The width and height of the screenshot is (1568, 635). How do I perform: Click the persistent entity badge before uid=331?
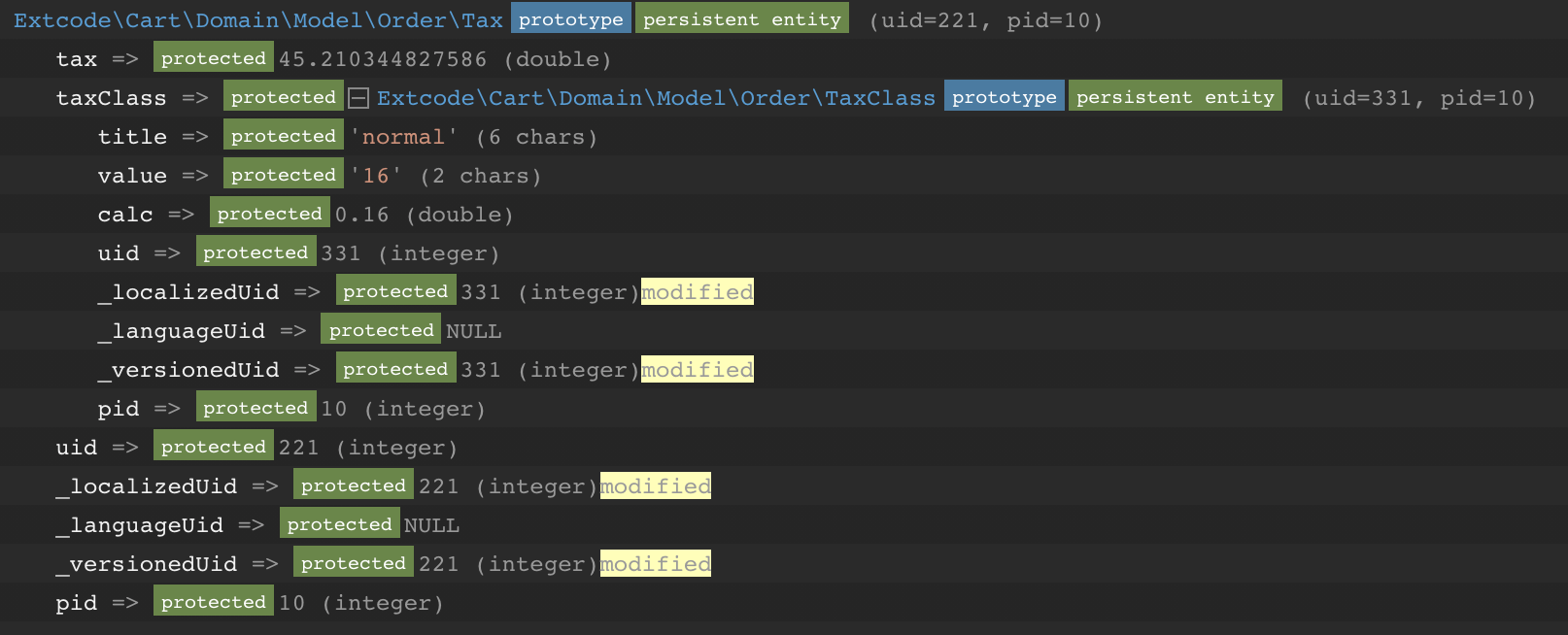[x=1176, y=96]
